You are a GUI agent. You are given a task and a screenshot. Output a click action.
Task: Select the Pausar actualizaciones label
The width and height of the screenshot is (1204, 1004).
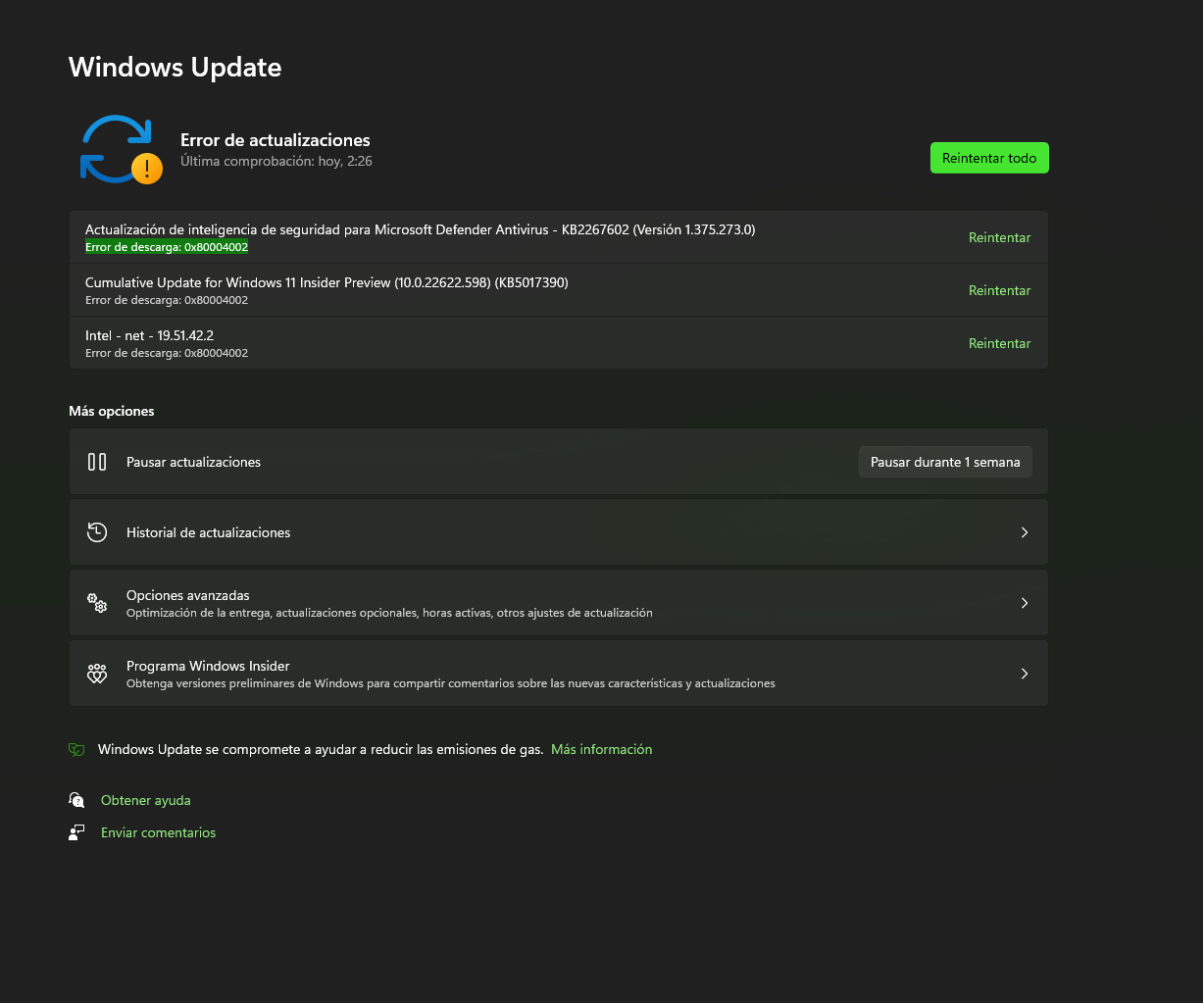[x=193, y=462]
